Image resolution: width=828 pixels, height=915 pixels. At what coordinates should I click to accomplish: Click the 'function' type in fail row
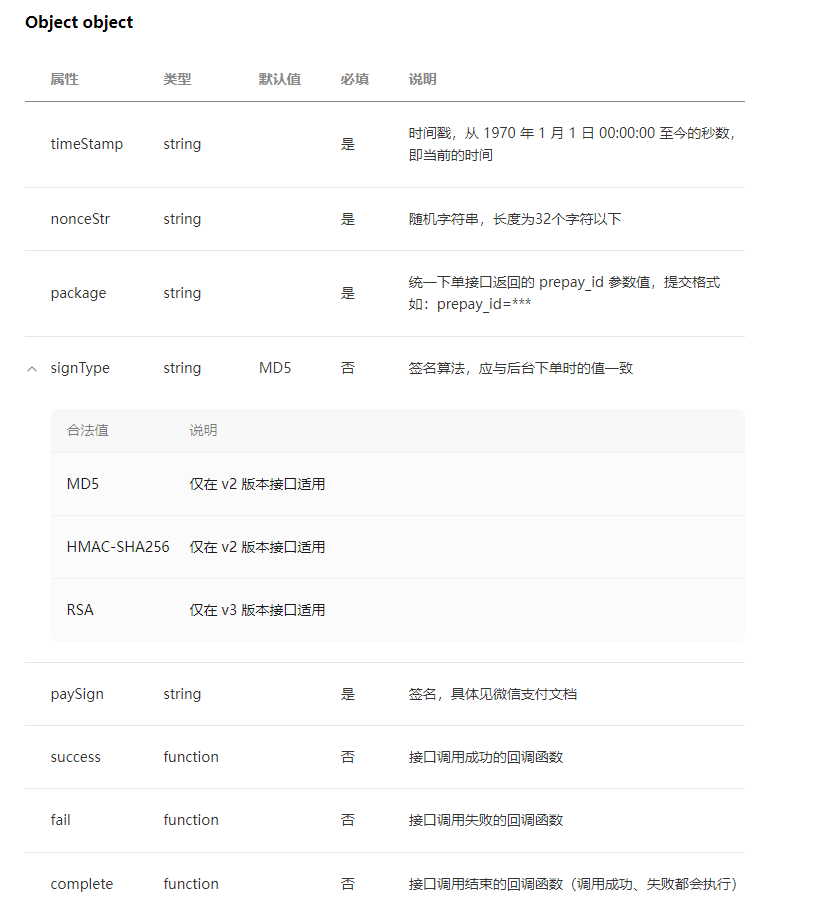pyautogui.click(x=191, y=820)
